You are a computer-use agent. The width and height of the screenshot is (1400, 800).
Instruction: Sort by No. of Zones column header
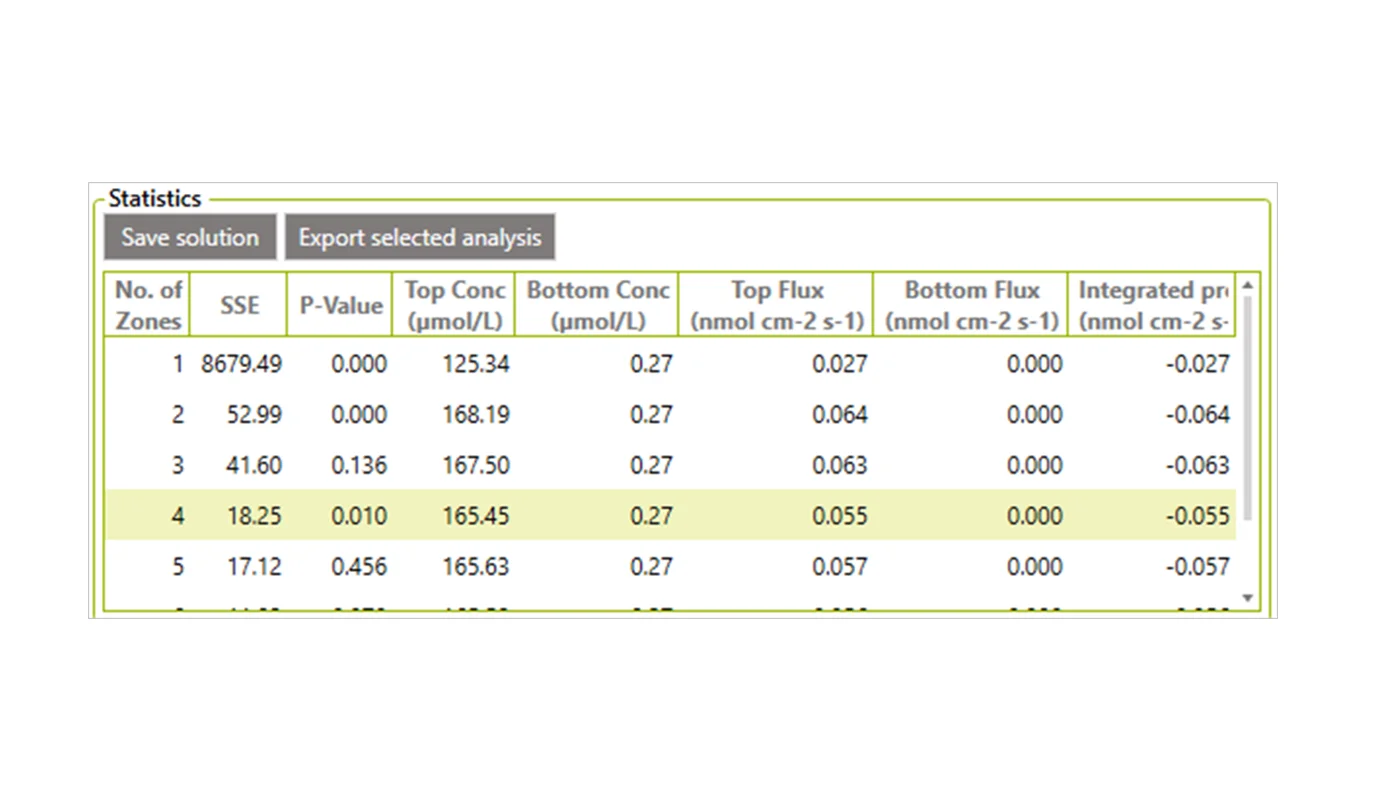click(x=147, y=305)
